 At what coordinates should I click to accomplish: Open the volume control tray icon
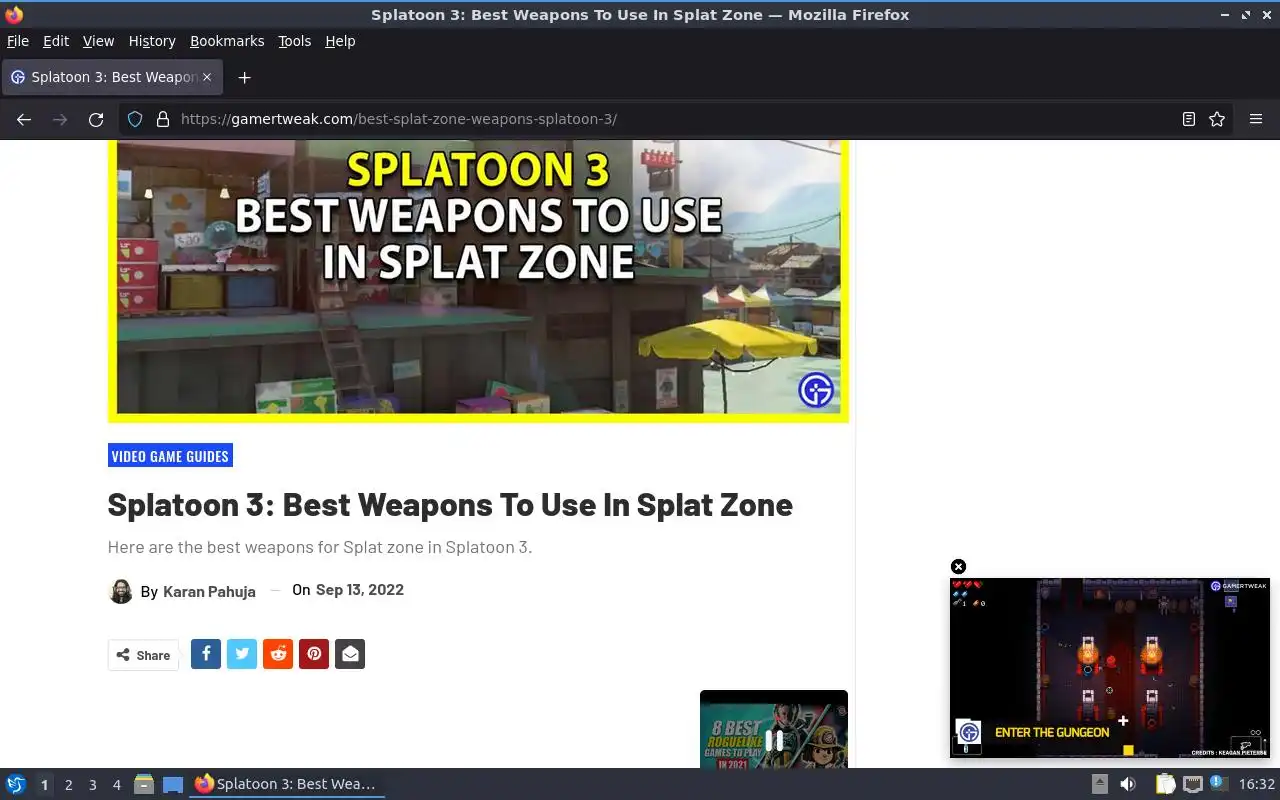(1128, 784)
